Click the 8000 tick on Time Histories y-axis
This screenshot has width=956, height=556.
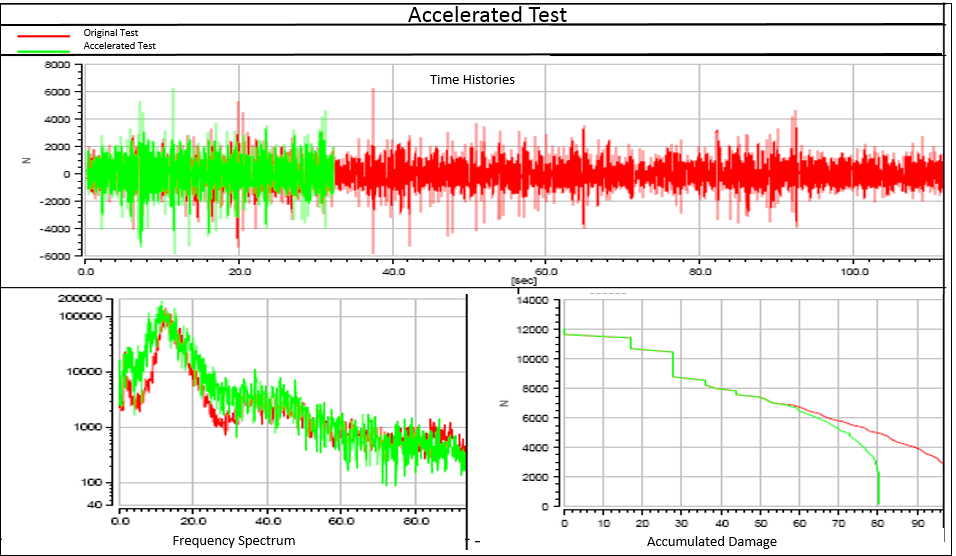(x=57, y=65)
